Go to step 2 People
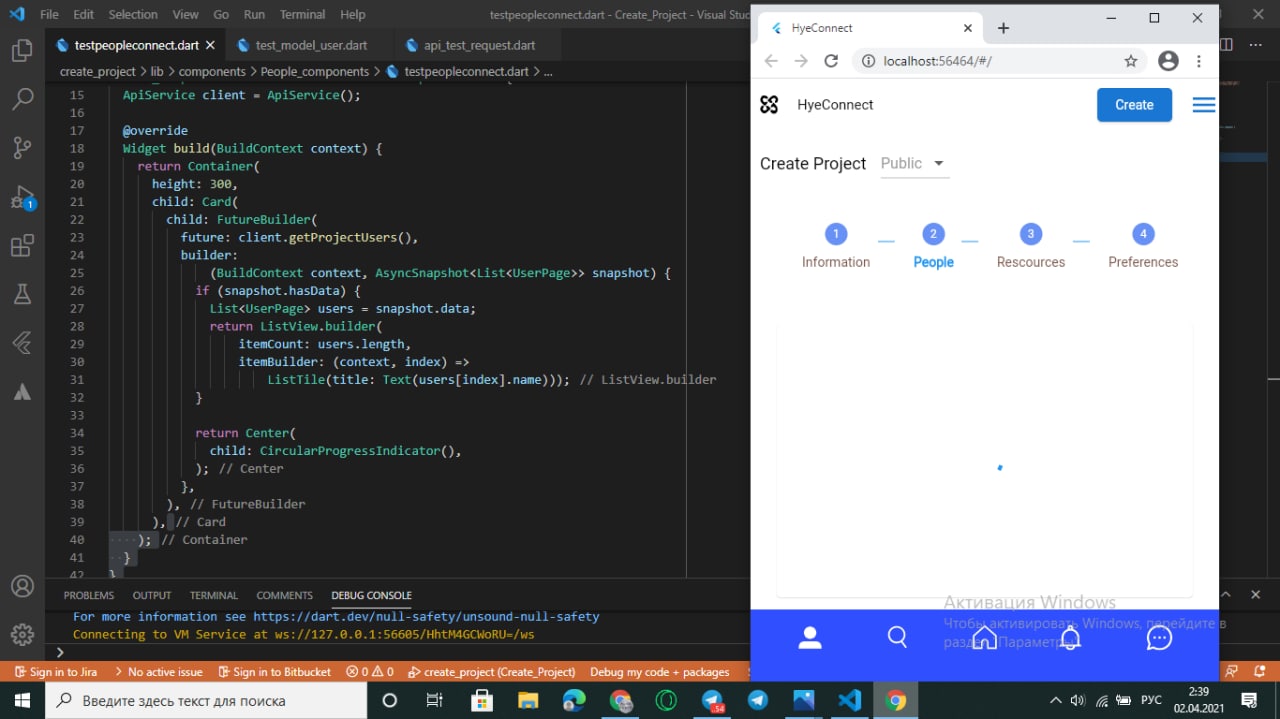Screen dimensions: 1280x719 [x=933, y=246]
